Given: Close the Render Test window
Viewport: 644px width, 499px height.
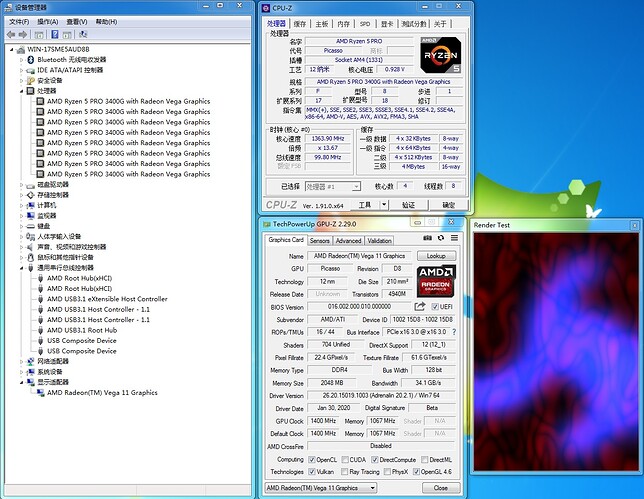Looking at the screenshot, I should click(x=635, y=225).
